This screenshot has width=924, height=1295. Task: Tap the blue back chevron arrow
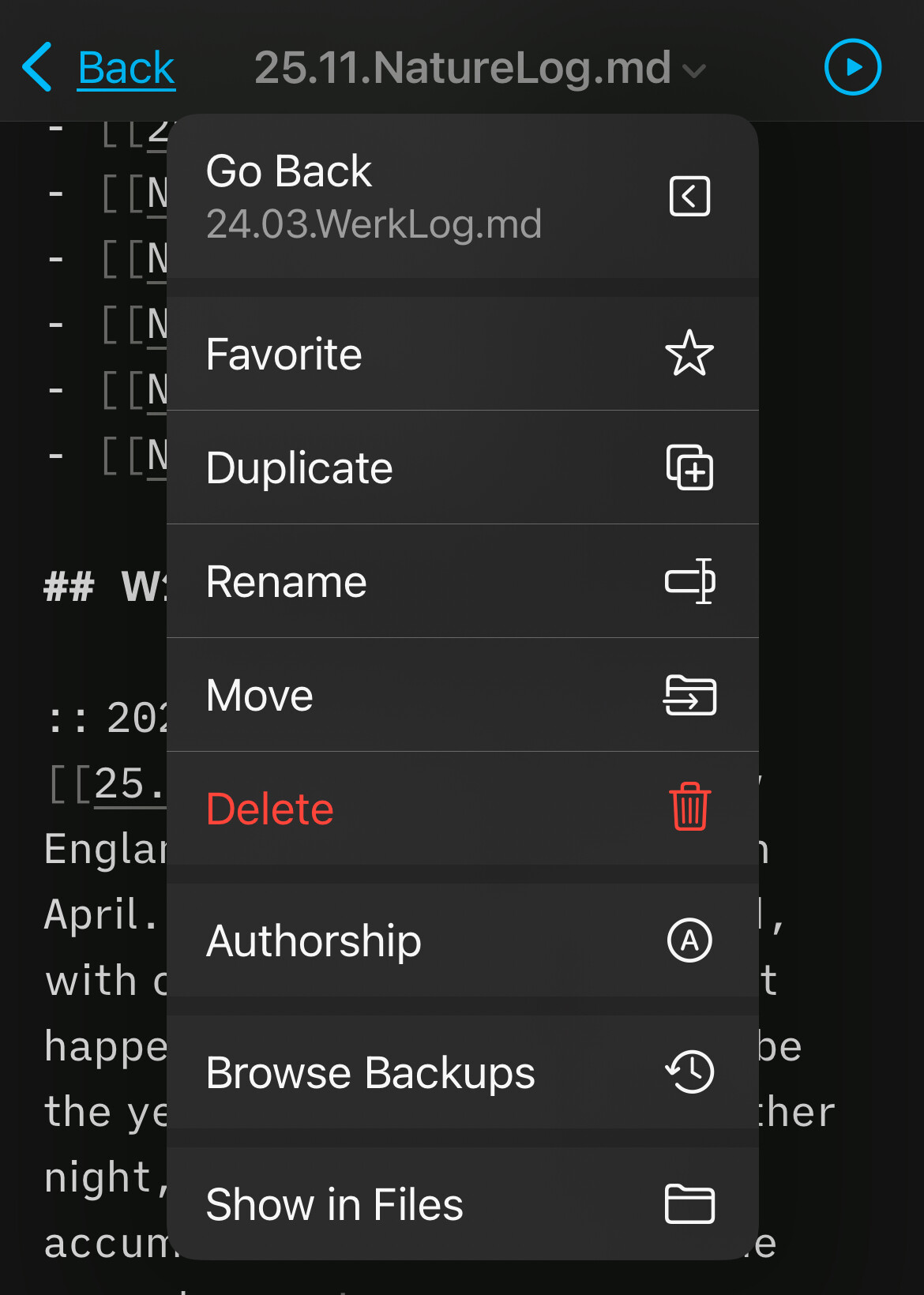tap(37, 67)
